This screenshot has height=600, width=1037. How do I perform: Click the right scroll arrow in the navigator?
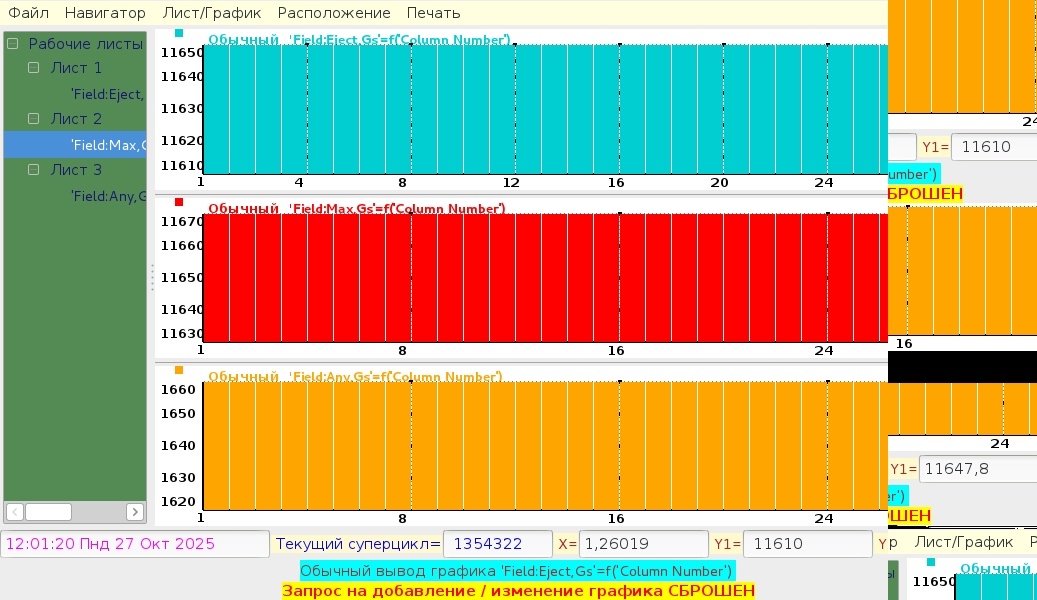[x=135, y=512]
